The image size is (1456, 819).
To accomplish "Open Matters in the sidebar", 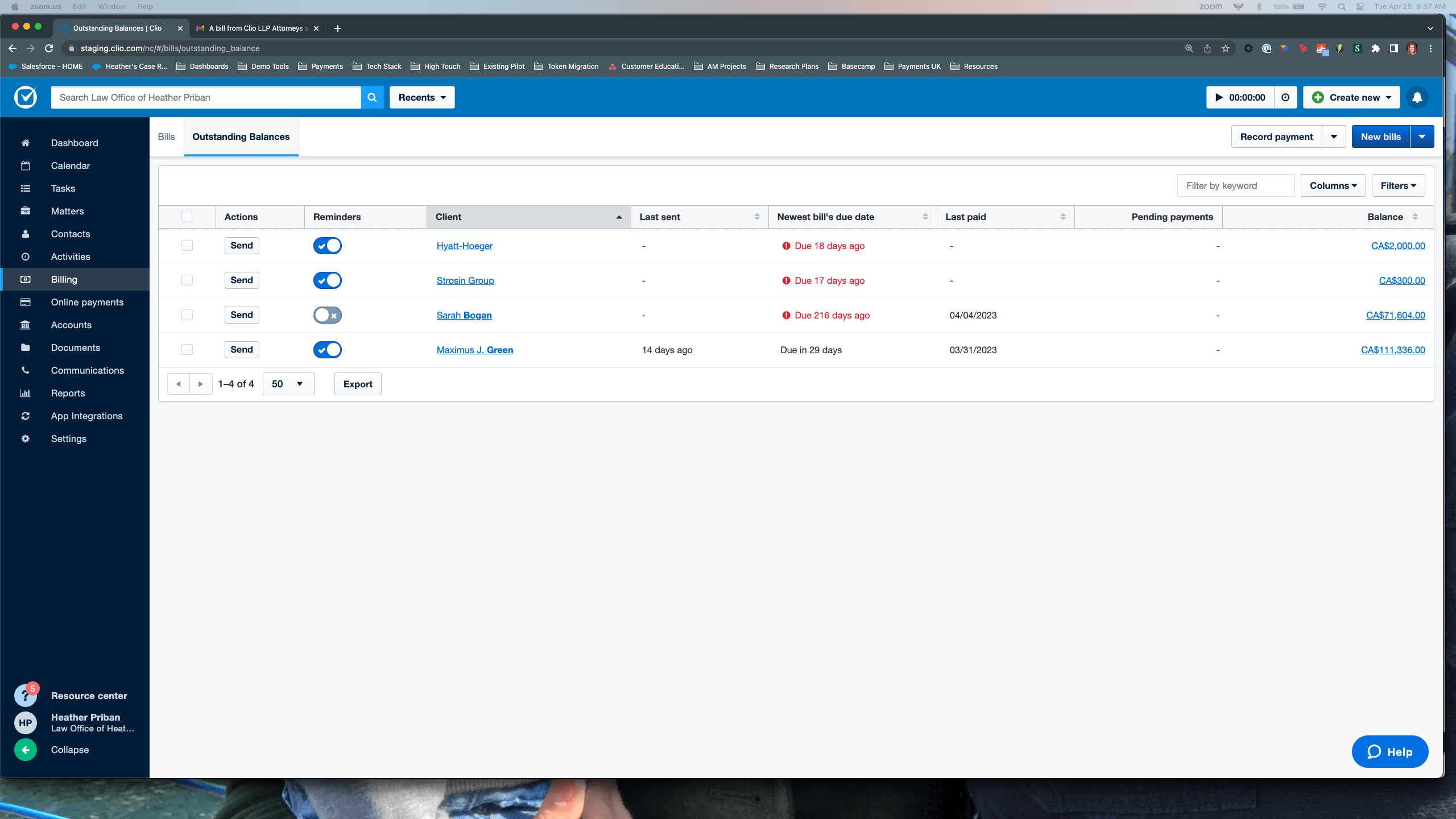I will click(x=75, y=211).
